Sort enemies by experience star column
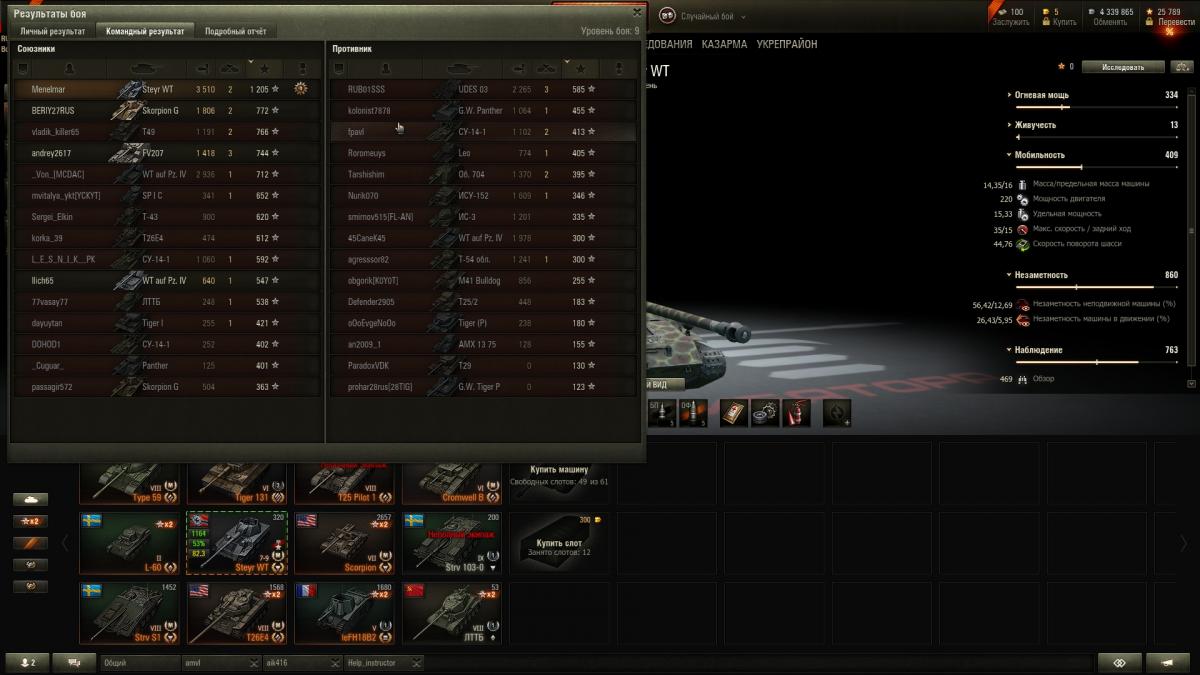This screenshot has height=675, width=1200. tap(580, 68)
